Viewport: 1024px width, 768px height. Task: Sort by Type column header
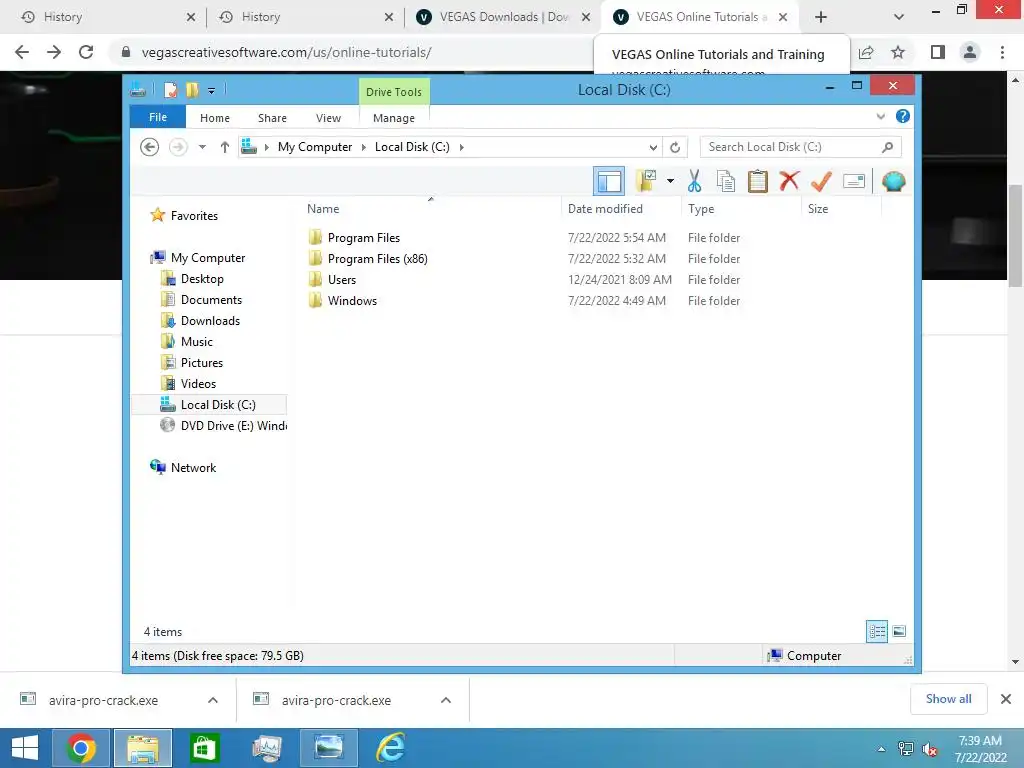pos(741,208)
